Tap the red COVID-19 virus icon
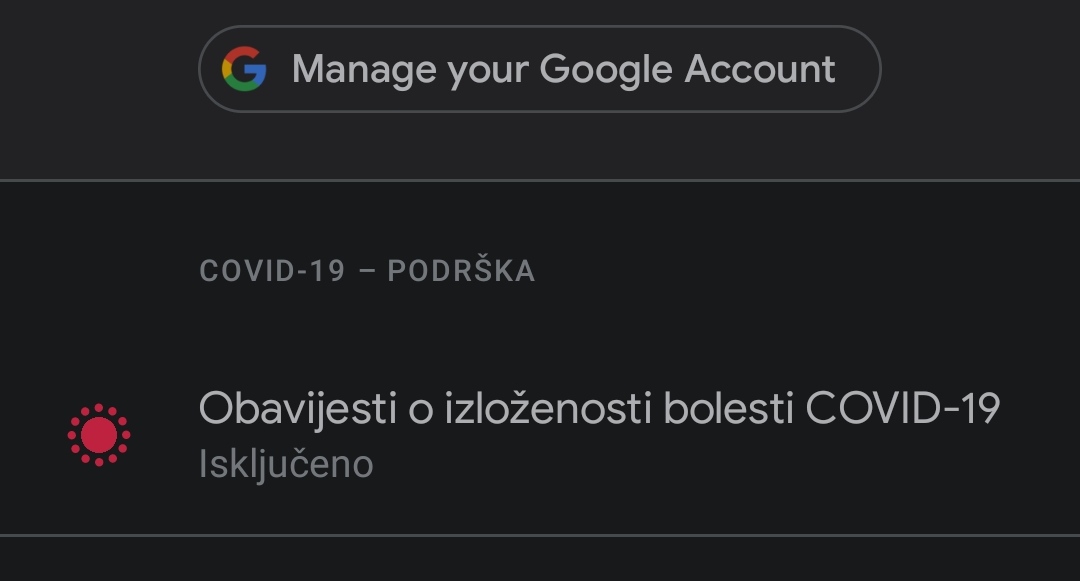Viewport: 1080px width, 581px height. pos(99,435)
